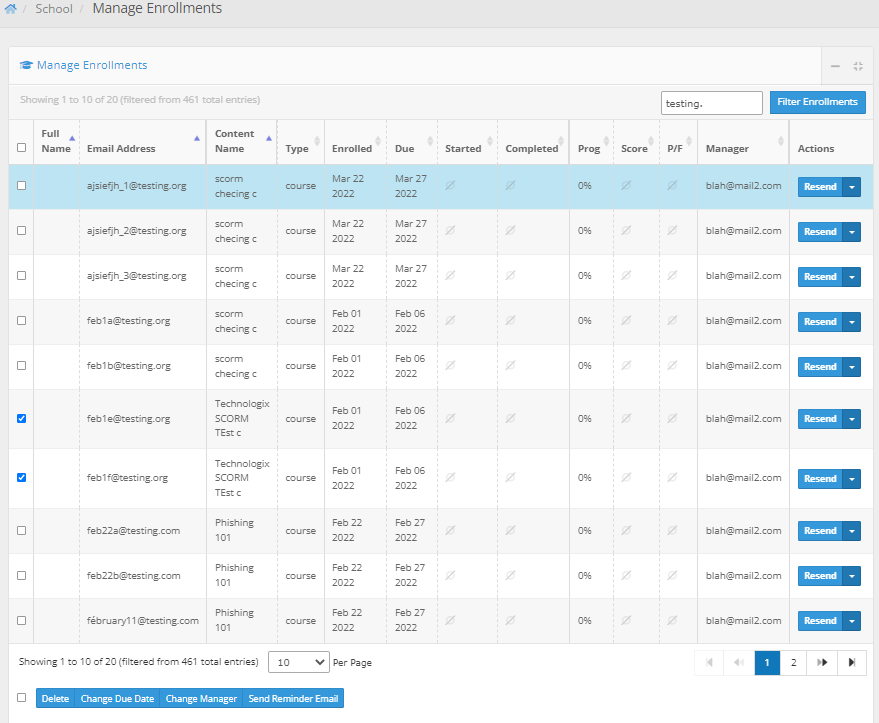Image resolution: width=879 pixels, height=723 pixels.
Task: Go to the next page arrow
Action: [822, 662]
